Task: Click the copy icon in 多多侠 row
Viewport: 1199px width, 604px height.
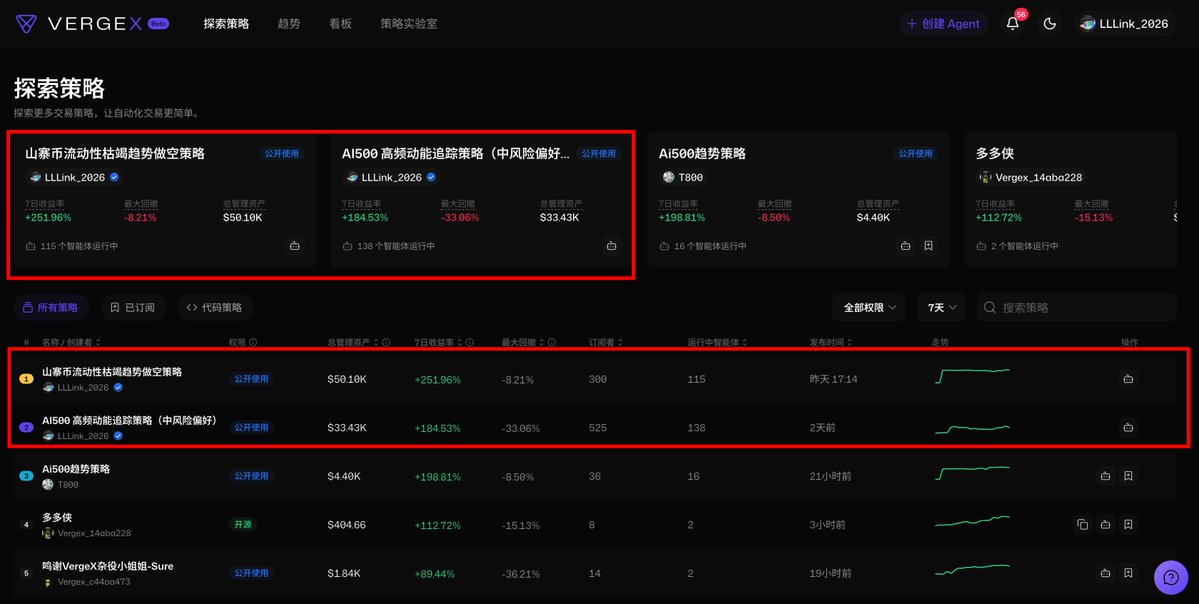Action: [1082, 524]
